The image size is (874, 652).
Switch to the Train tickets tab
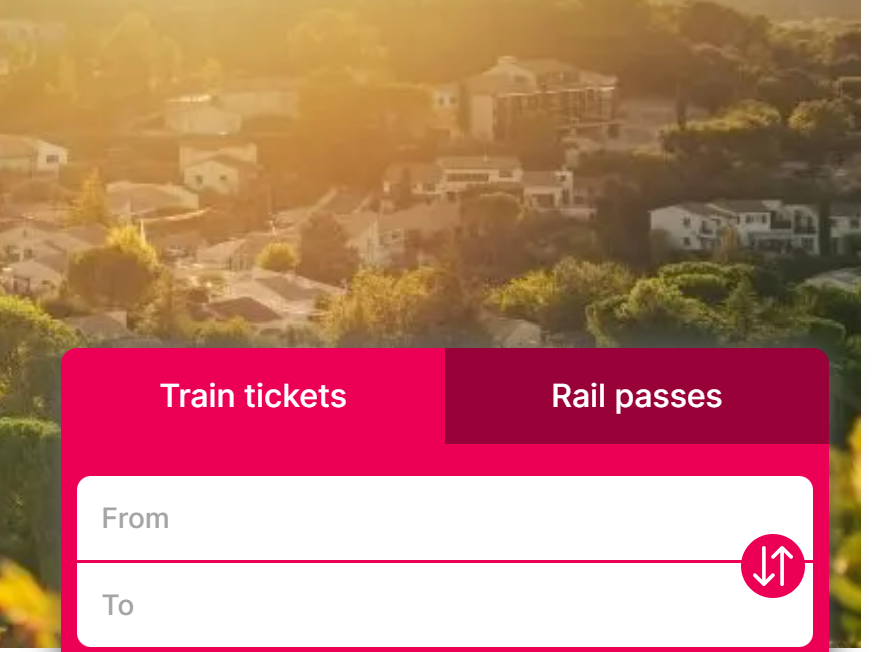click(253, 396)
